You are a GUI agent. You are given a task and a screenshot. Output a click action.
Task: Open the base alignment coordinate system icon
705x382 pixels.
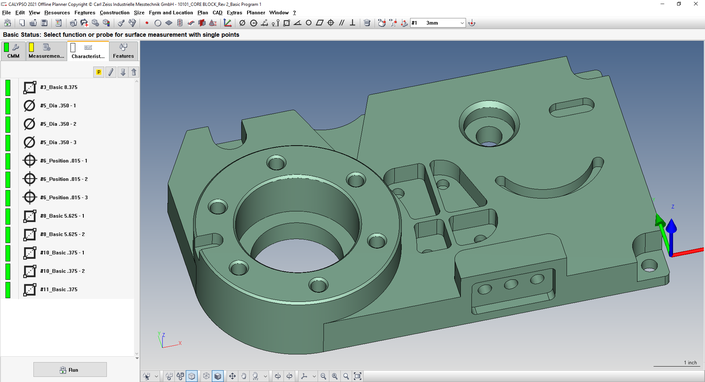pos(228,23)
